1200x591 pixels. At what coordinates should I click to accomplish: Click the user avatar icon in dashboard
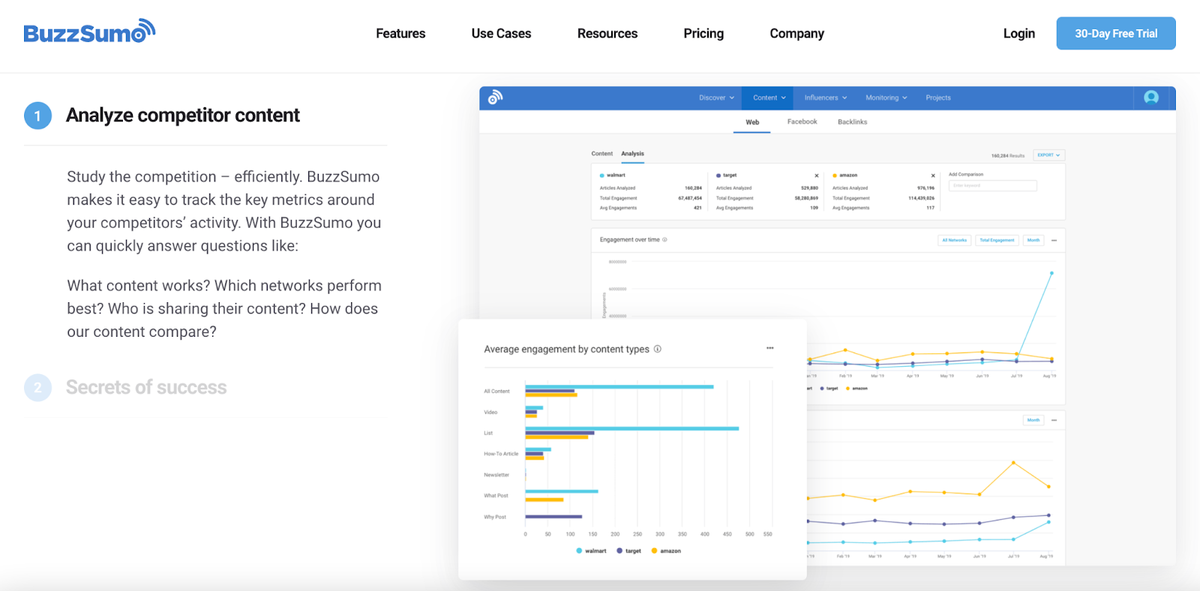coord(1151,97)
